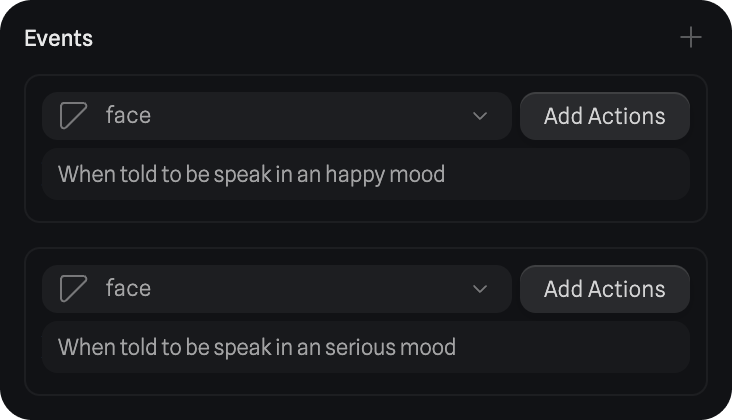Click the plus icon to add event
The height and width of the screenshot is (420, 732).
[x=691, y=38]
